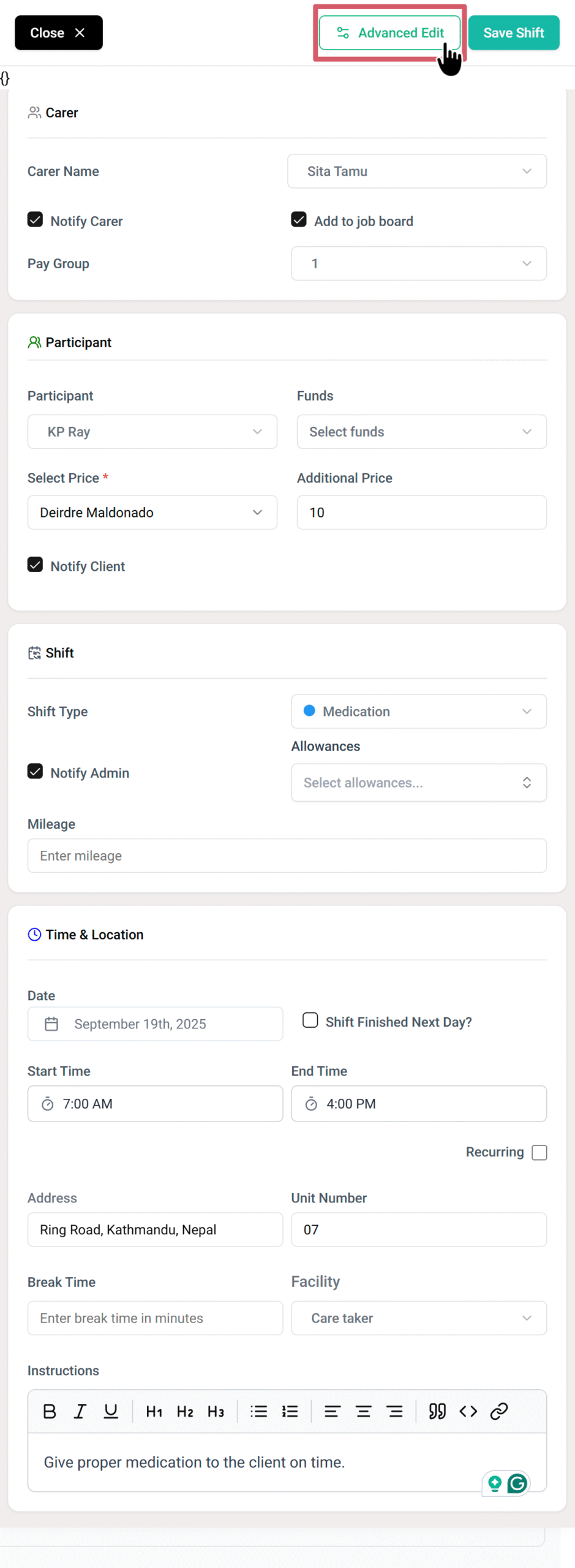Open the Shift Type Medication dropdown

coord(418,711)
